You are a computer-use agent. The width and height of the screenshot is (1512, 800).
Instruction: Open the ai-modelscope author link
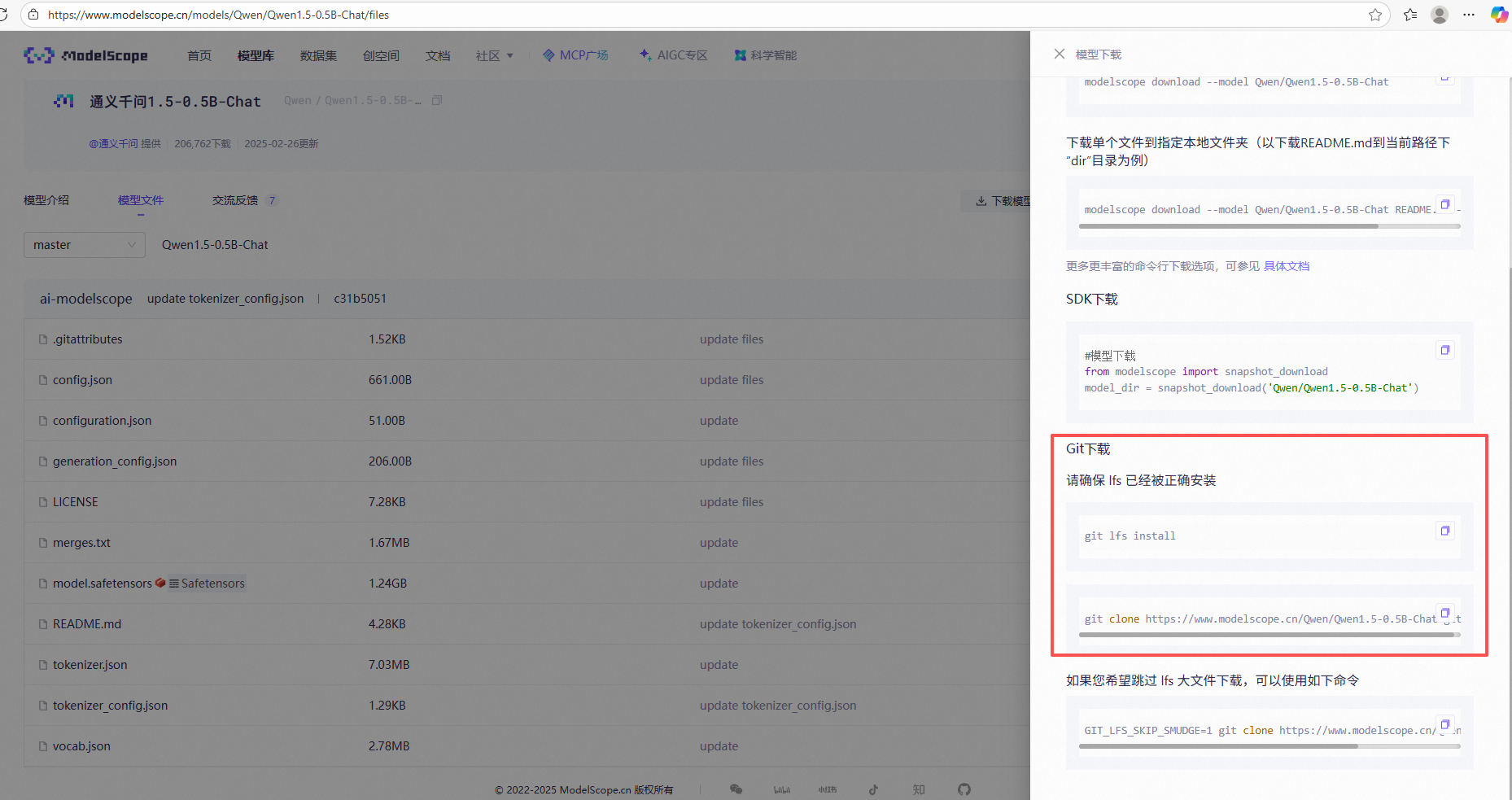click(x=86, y=299)
